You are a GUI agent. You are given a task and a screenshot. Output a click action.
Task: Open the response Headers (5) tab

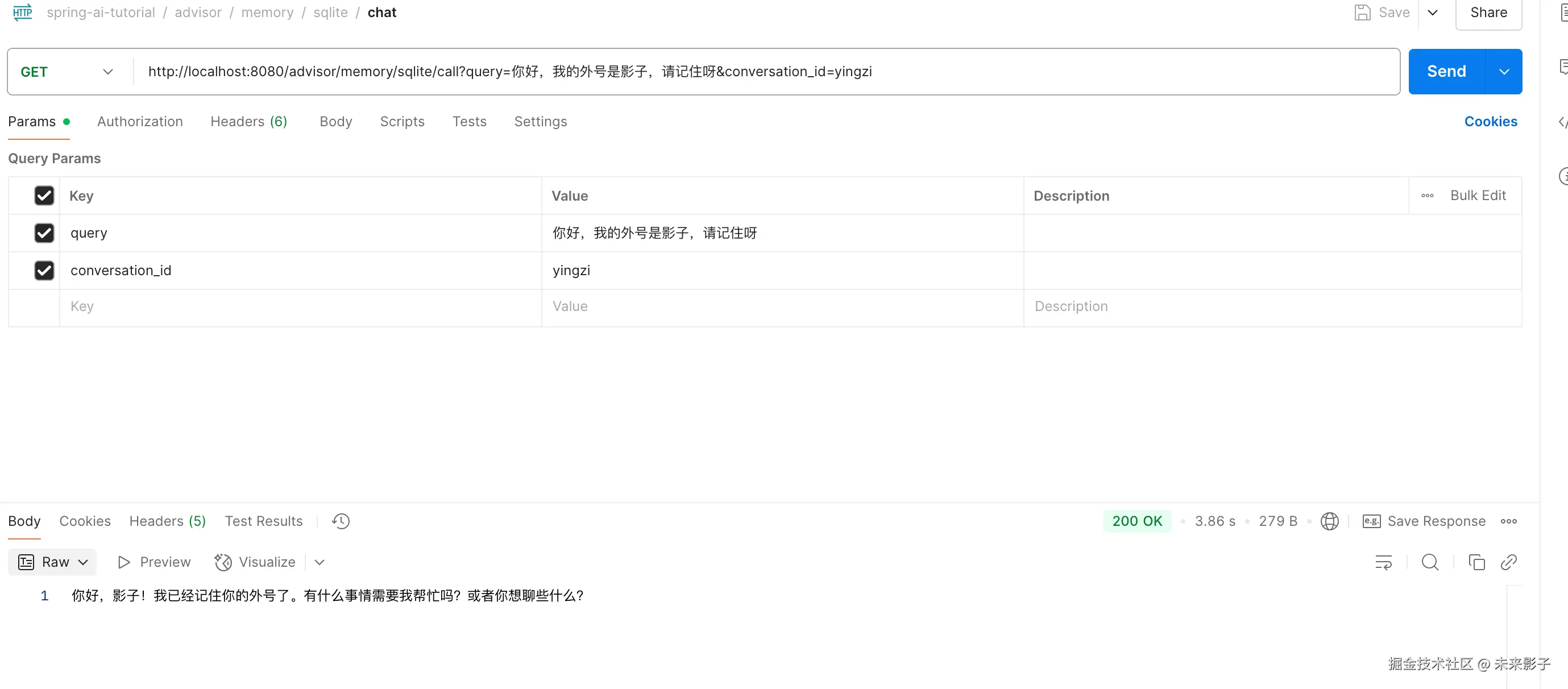[x=167, y=521]
